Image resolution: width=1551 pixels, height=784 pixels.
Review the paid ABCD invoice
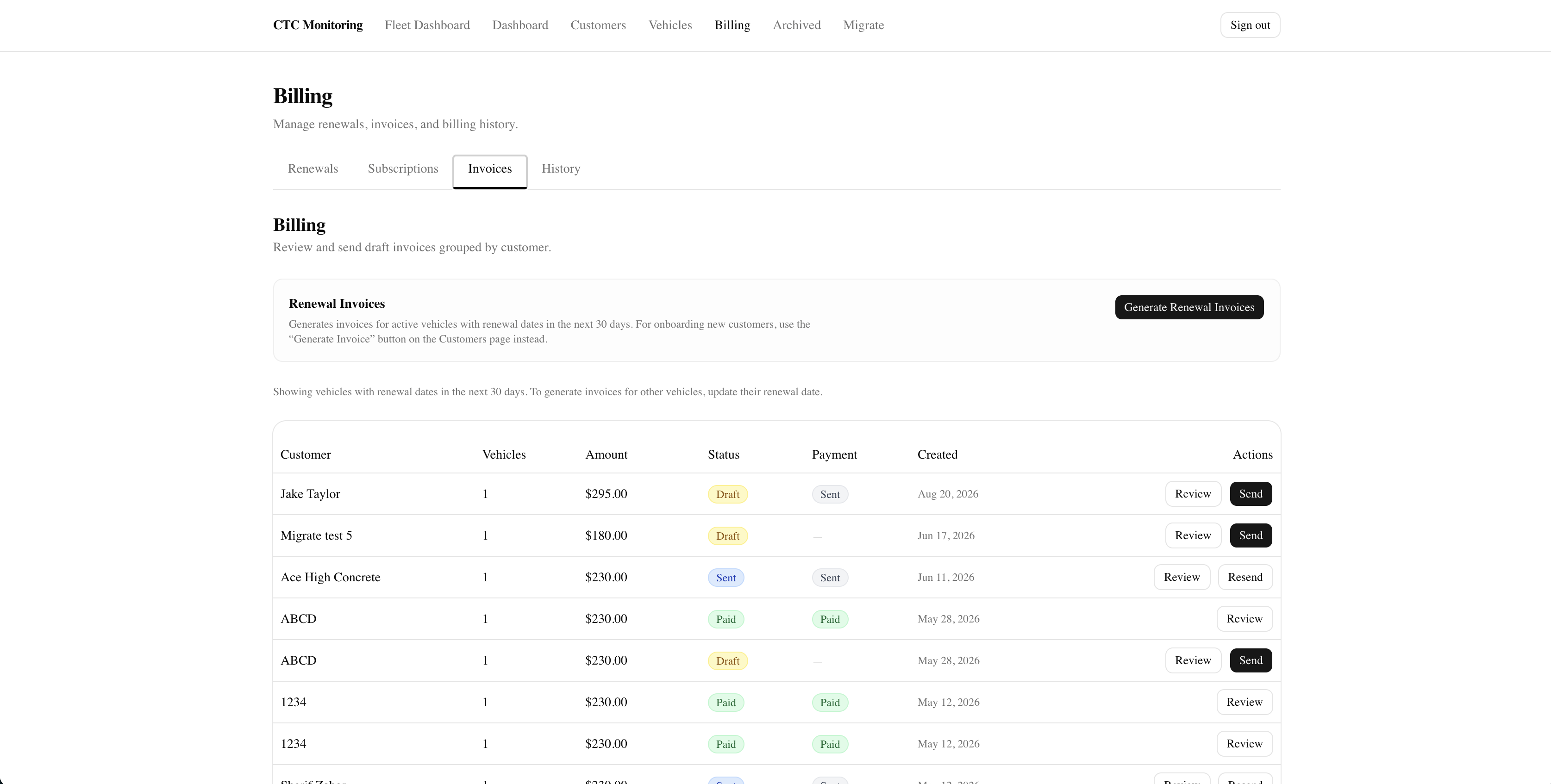point(1245,618)
